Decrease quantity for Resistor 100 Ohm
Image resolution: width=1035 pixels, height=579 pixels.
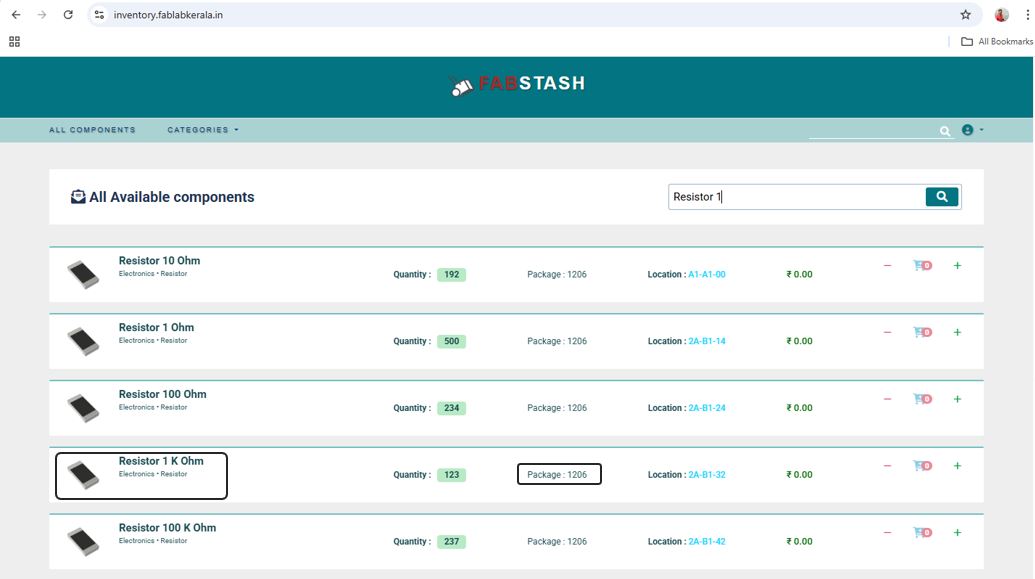(887, 399)
